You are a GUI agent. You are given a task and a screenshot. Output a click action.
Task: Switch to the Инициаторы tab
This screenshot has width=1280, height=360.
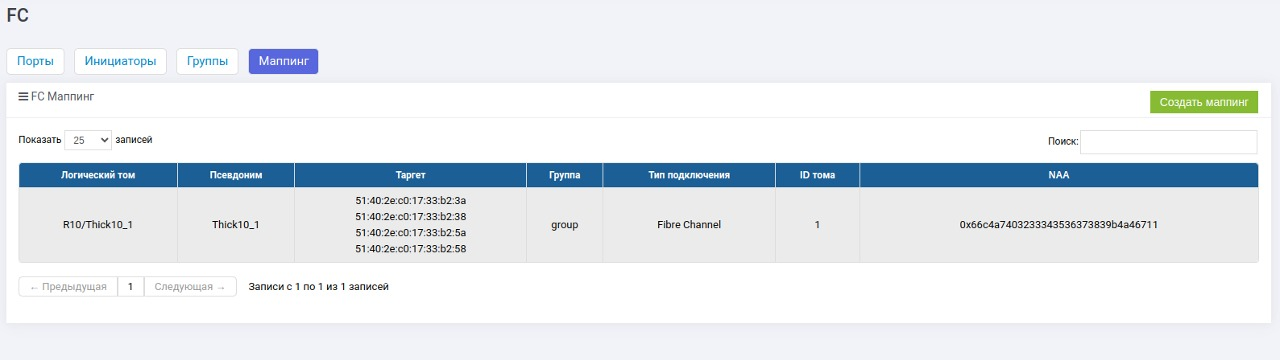(120, 62)
